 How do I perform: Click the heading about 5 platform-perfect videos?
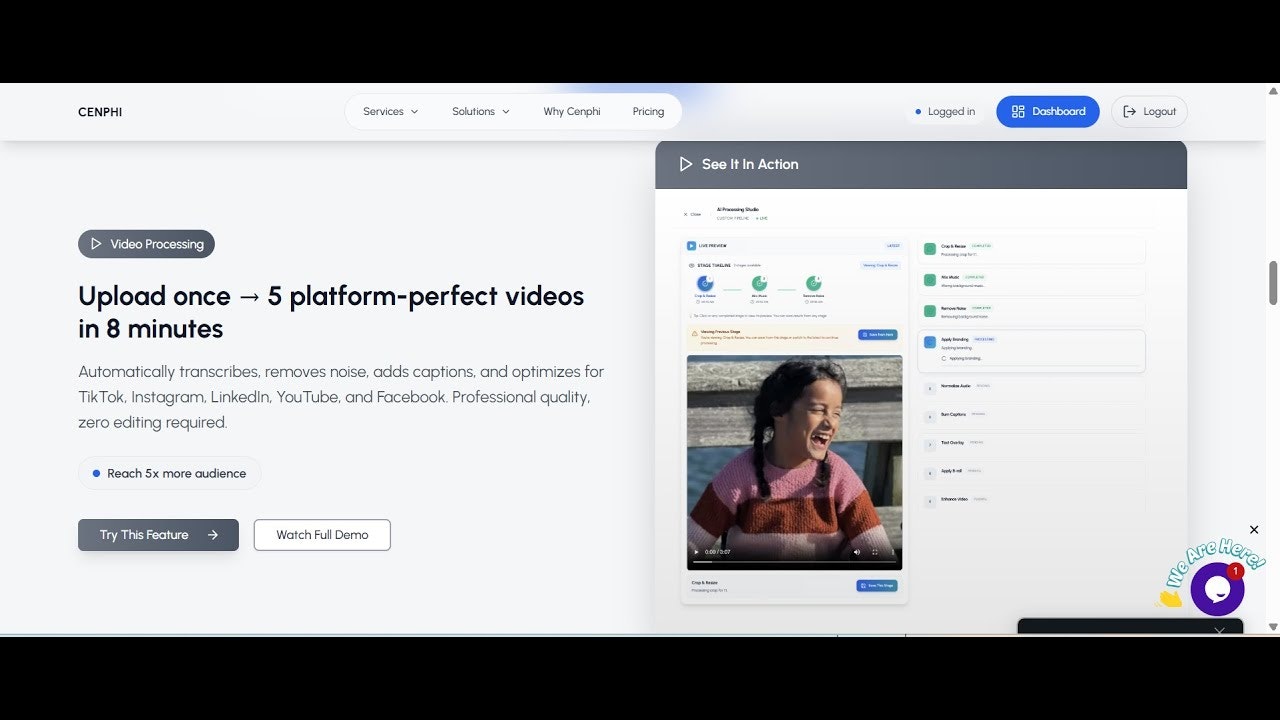[331, 312]
